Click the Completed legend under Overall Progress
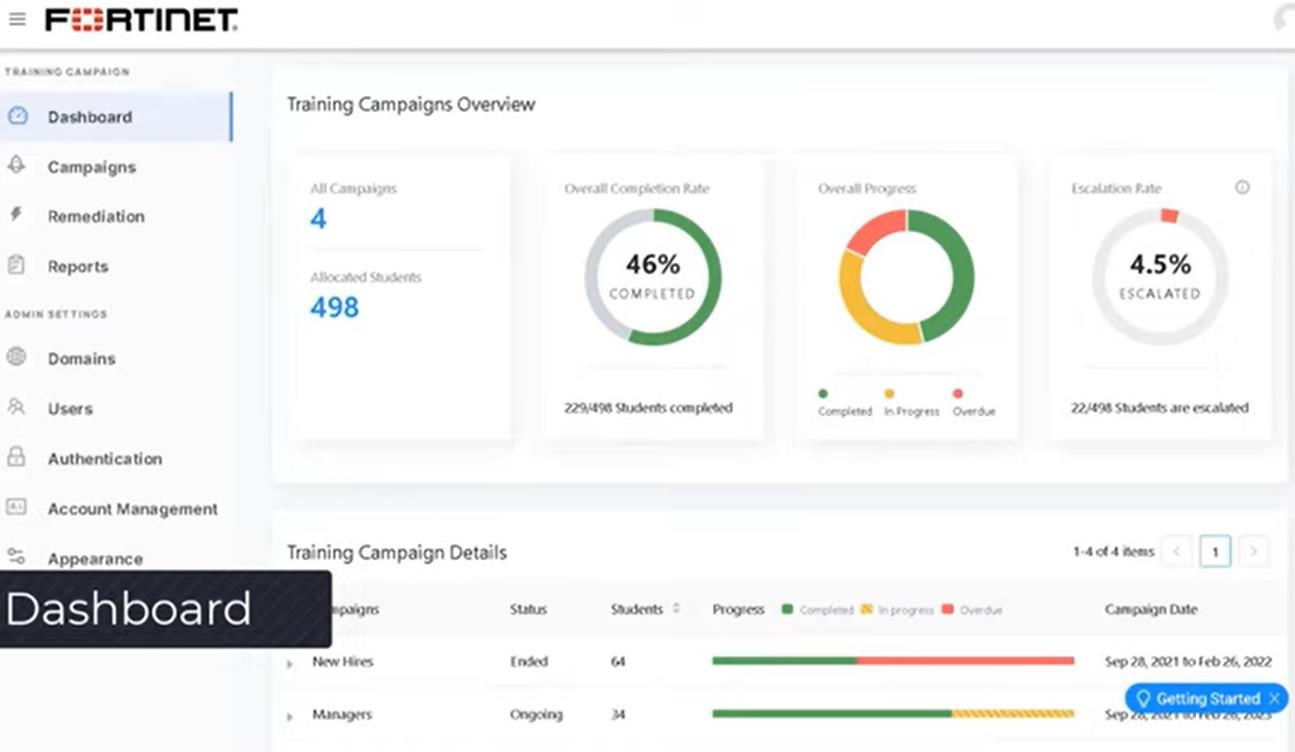Image resolution: width=1295 pixels, height=752 pixels. [844, 403]
